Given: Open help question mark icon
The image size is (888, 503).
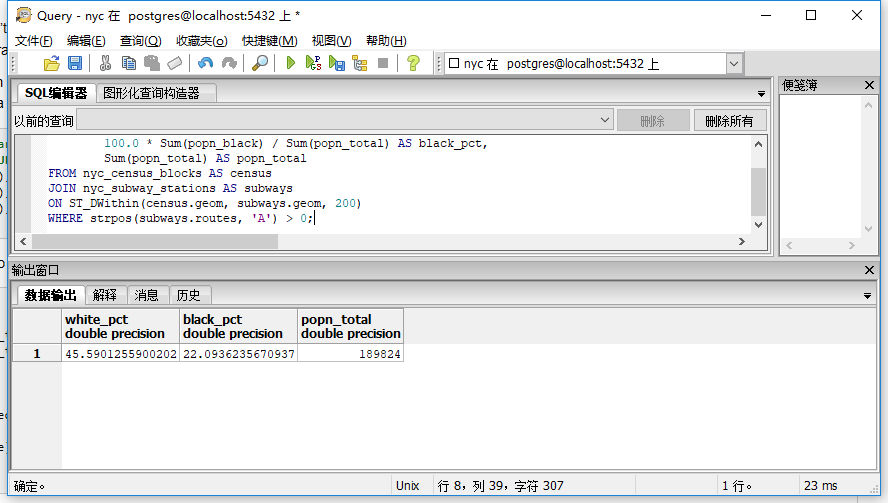Looking at the screenshot, I should 413,63.
